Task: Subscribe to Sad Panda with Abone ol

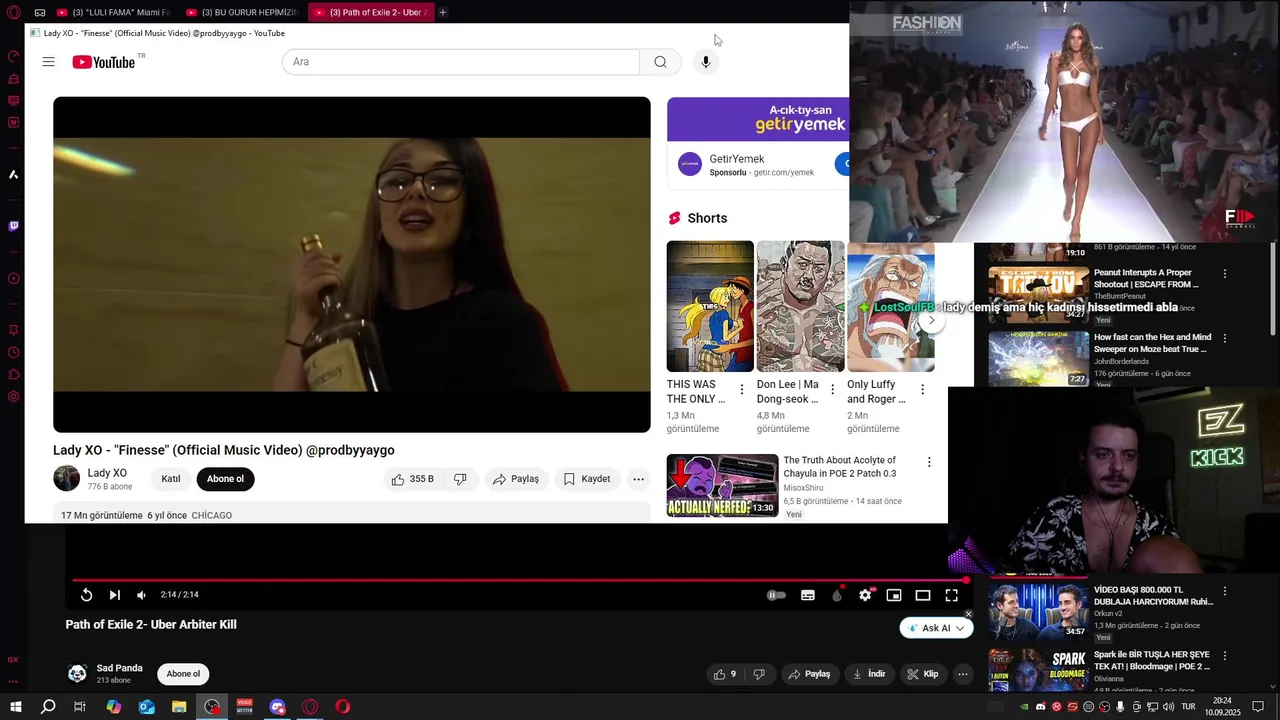Action: pyautogui.click(x=183, y=674)
